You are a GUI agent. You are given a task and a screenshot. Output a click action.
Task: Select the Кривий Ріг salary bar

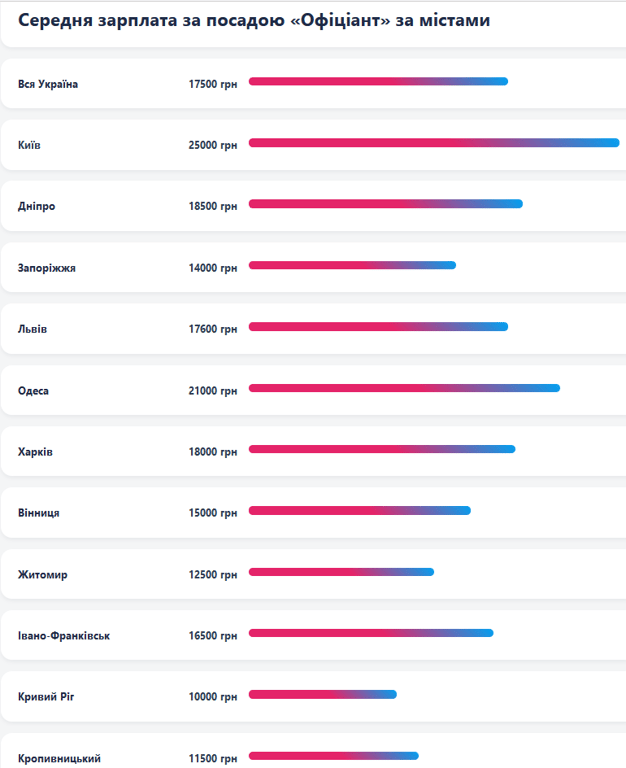[322, 694]
